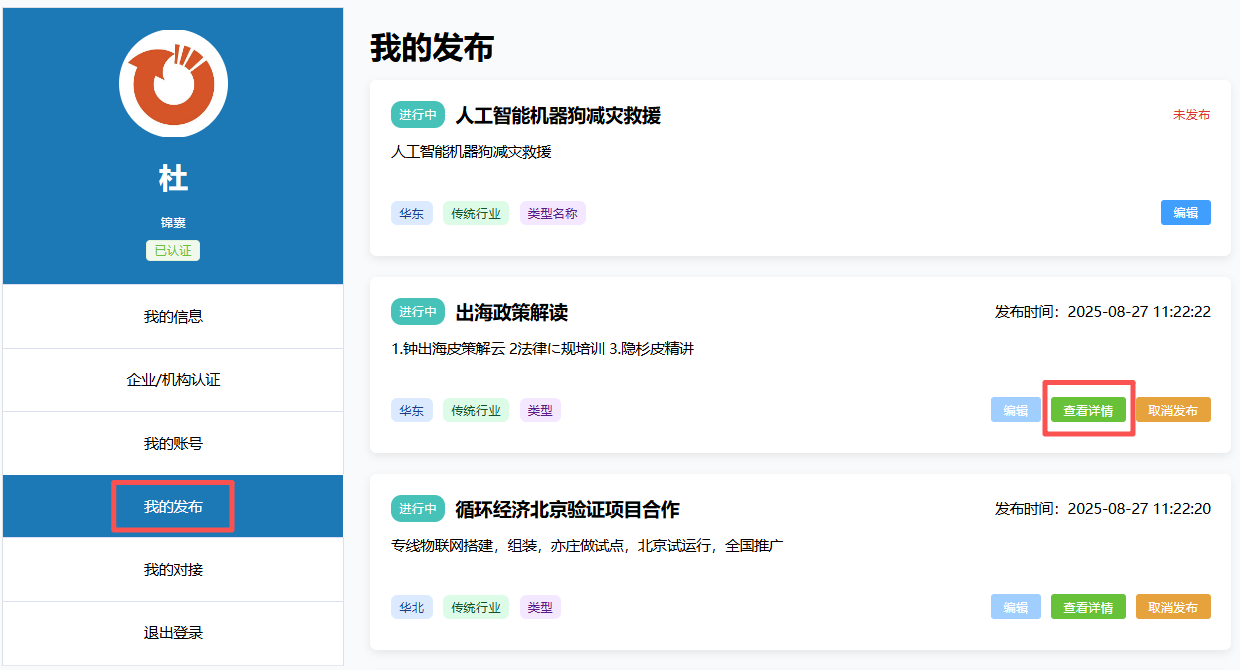Image resolution: width=1240 pixels, height=670 pixels.
Task: Click the 华北 region tag
Action: [x=411, y=607]
